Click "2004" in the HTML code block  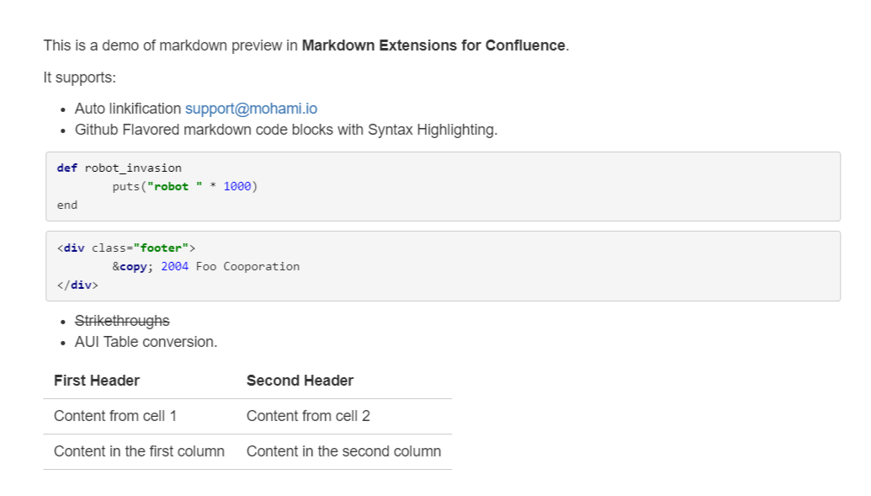coord(174,266)
